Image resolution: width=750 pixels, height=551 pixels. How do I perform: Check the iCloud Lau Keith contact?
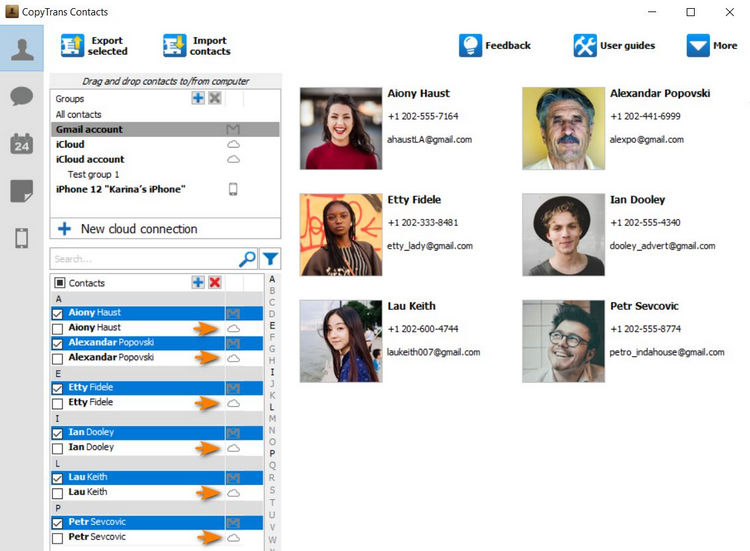click(57, 493)
